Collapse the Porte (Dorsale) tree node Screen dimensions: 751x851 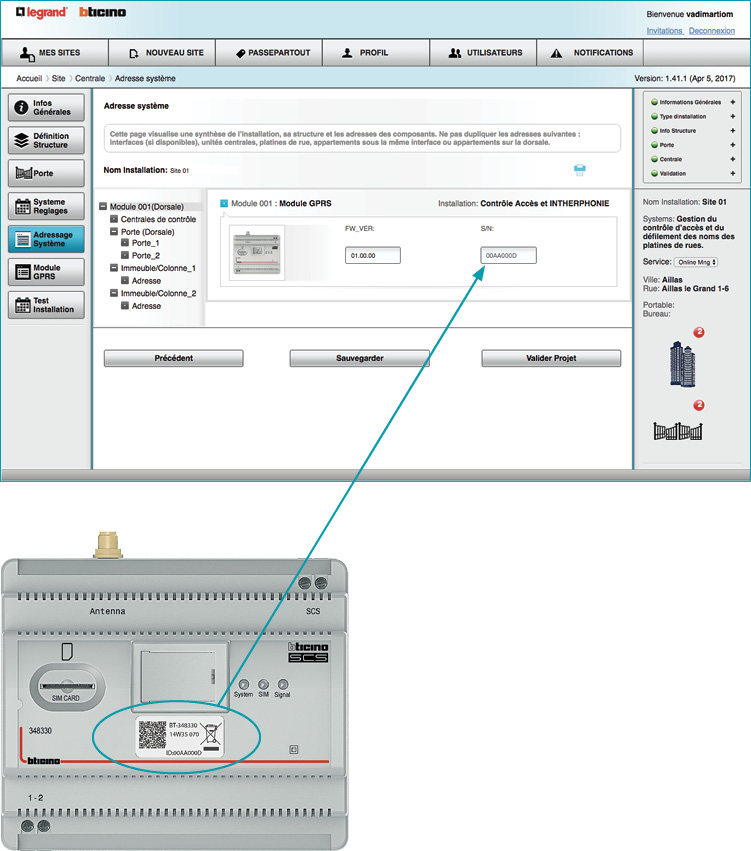pyautogui.click(x=114, y=231)
